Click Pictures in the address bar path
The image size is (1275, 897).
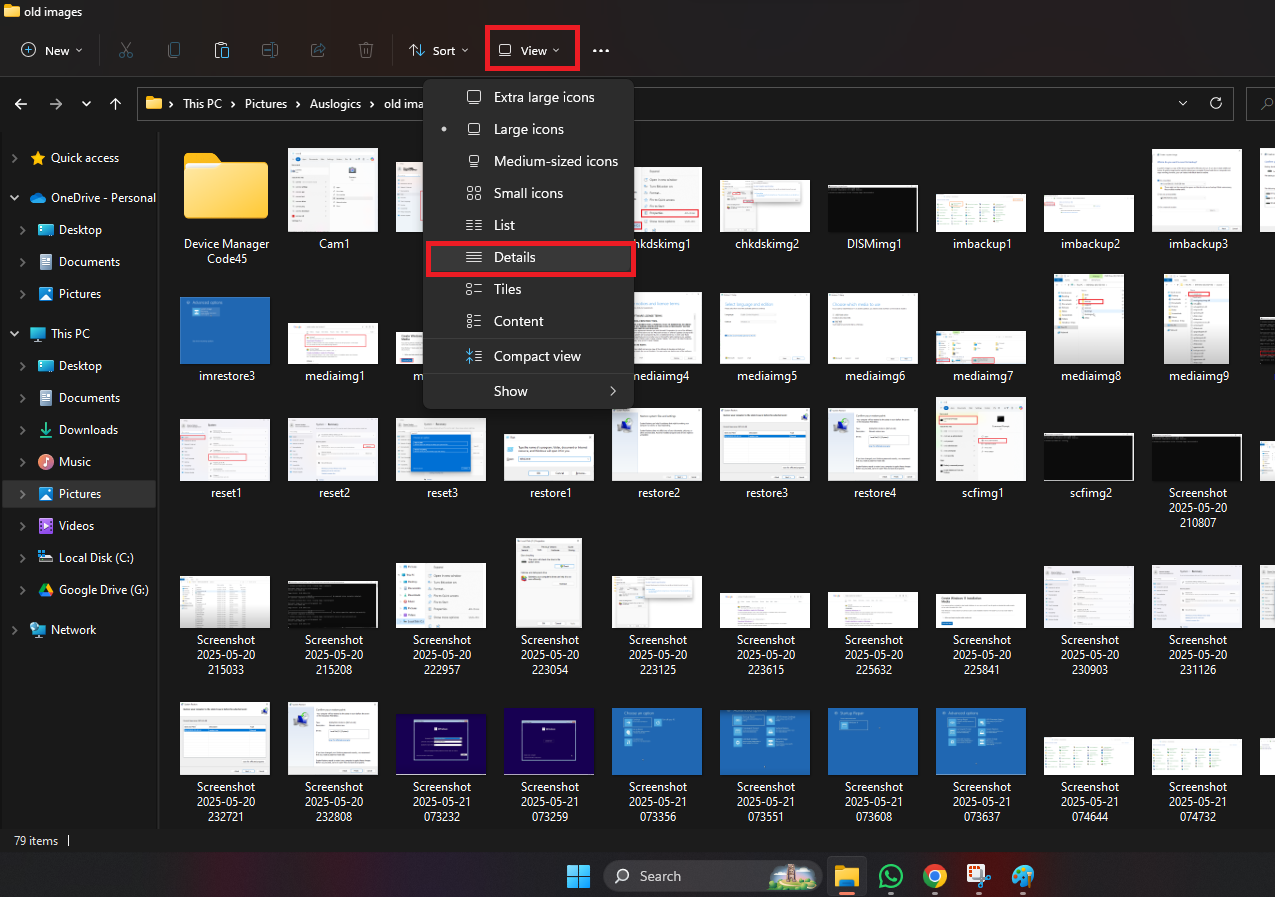(x=265, y=104)
